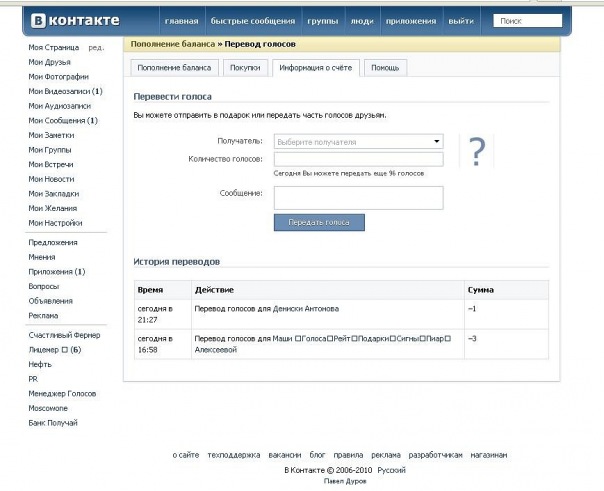The image size is (604, 491).
Task: Open Моя Страница in sidebar
Action: point(54,47)
